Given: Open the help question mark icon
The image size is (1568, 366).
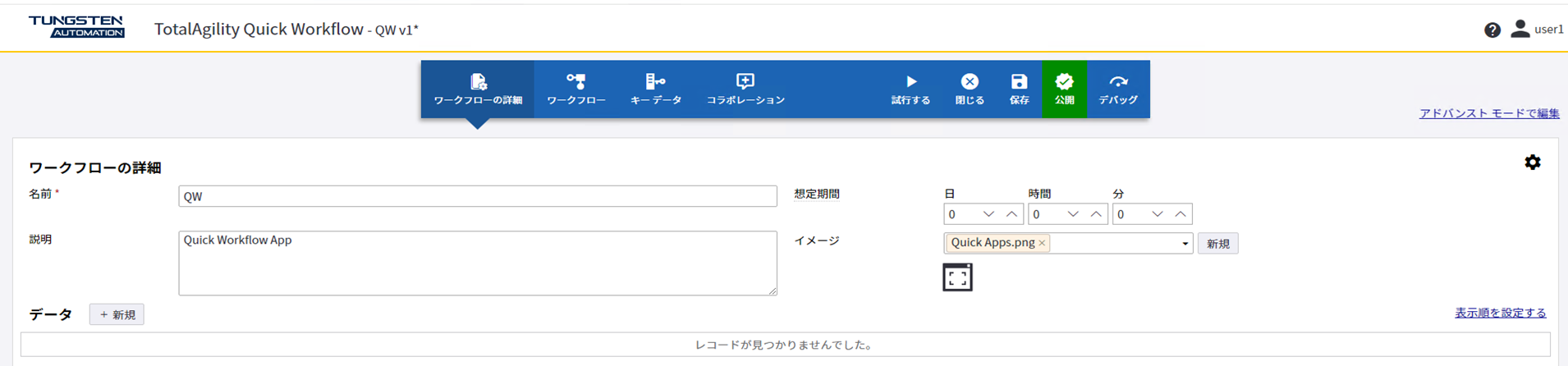Looking at the screenshot, I should click(1492, 30).
